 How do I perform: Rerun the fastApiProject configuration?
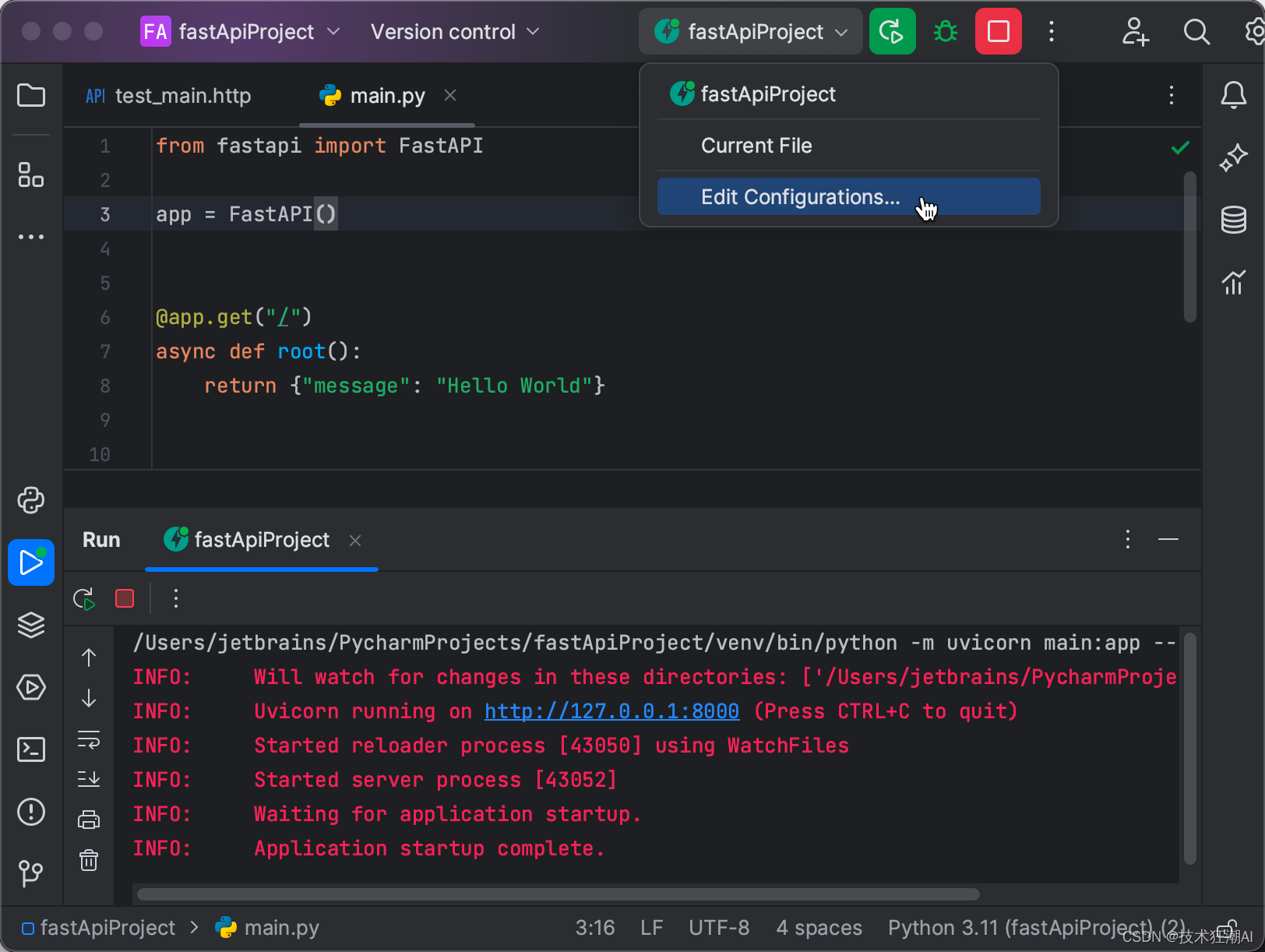pyautogui.click(x=83, y=598)
